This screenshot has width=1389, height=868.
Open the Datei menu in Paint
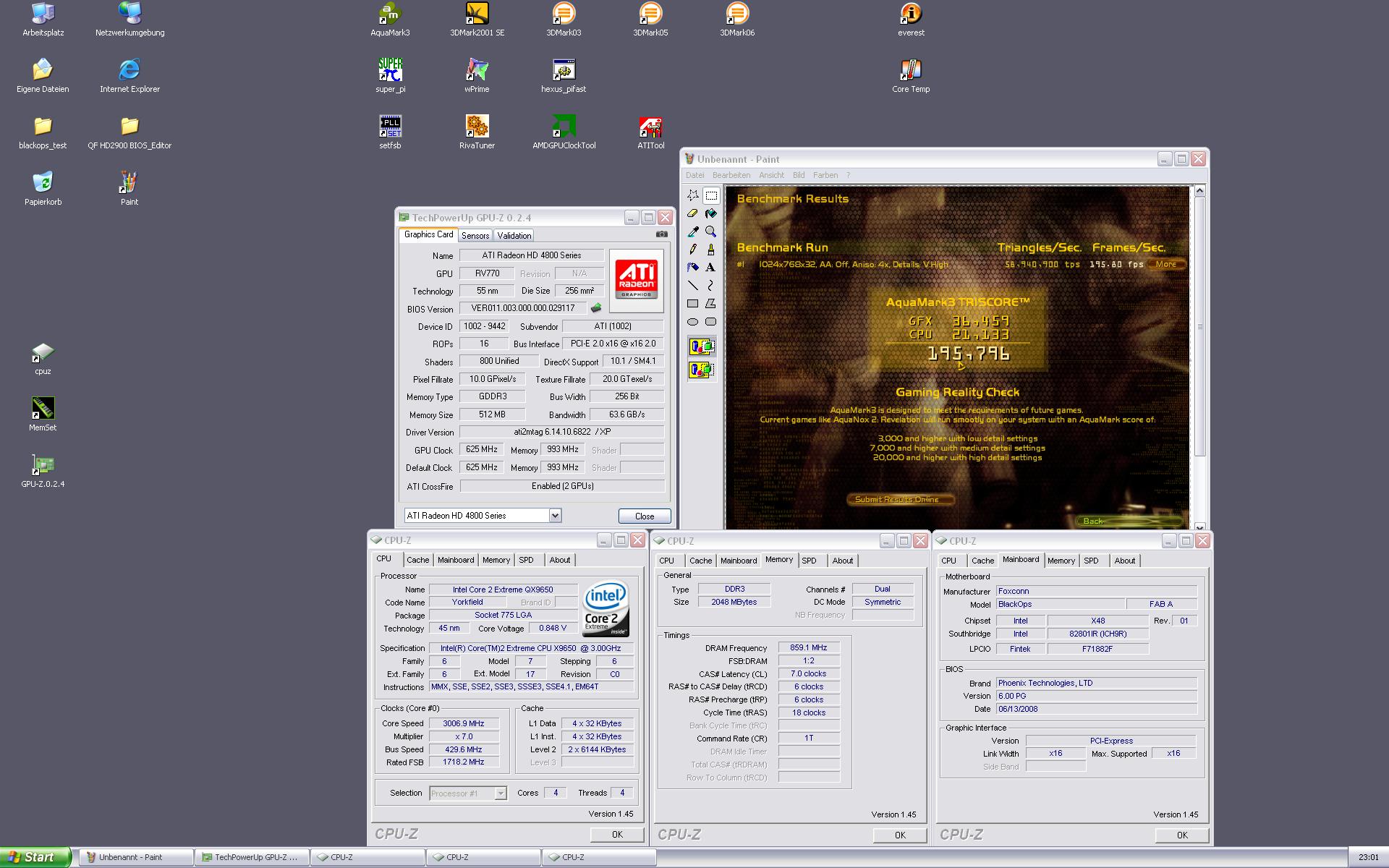(x=694, y=175)
